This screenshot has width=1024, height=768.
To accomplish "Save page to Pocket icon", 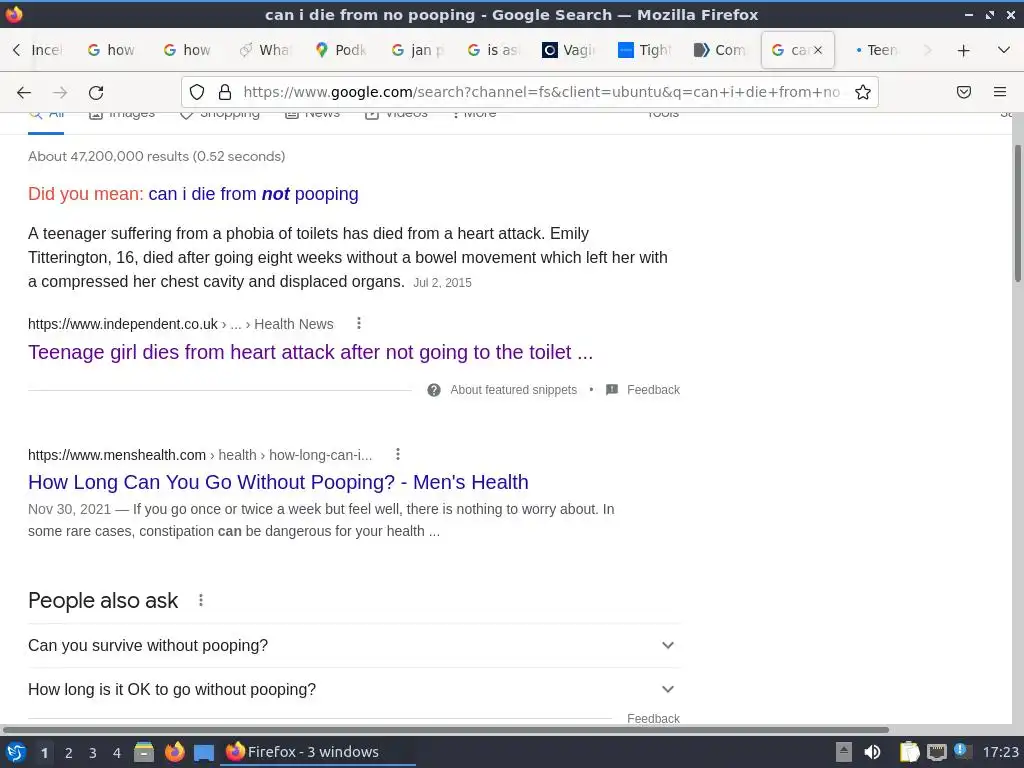I will click(x=964, y=92).
